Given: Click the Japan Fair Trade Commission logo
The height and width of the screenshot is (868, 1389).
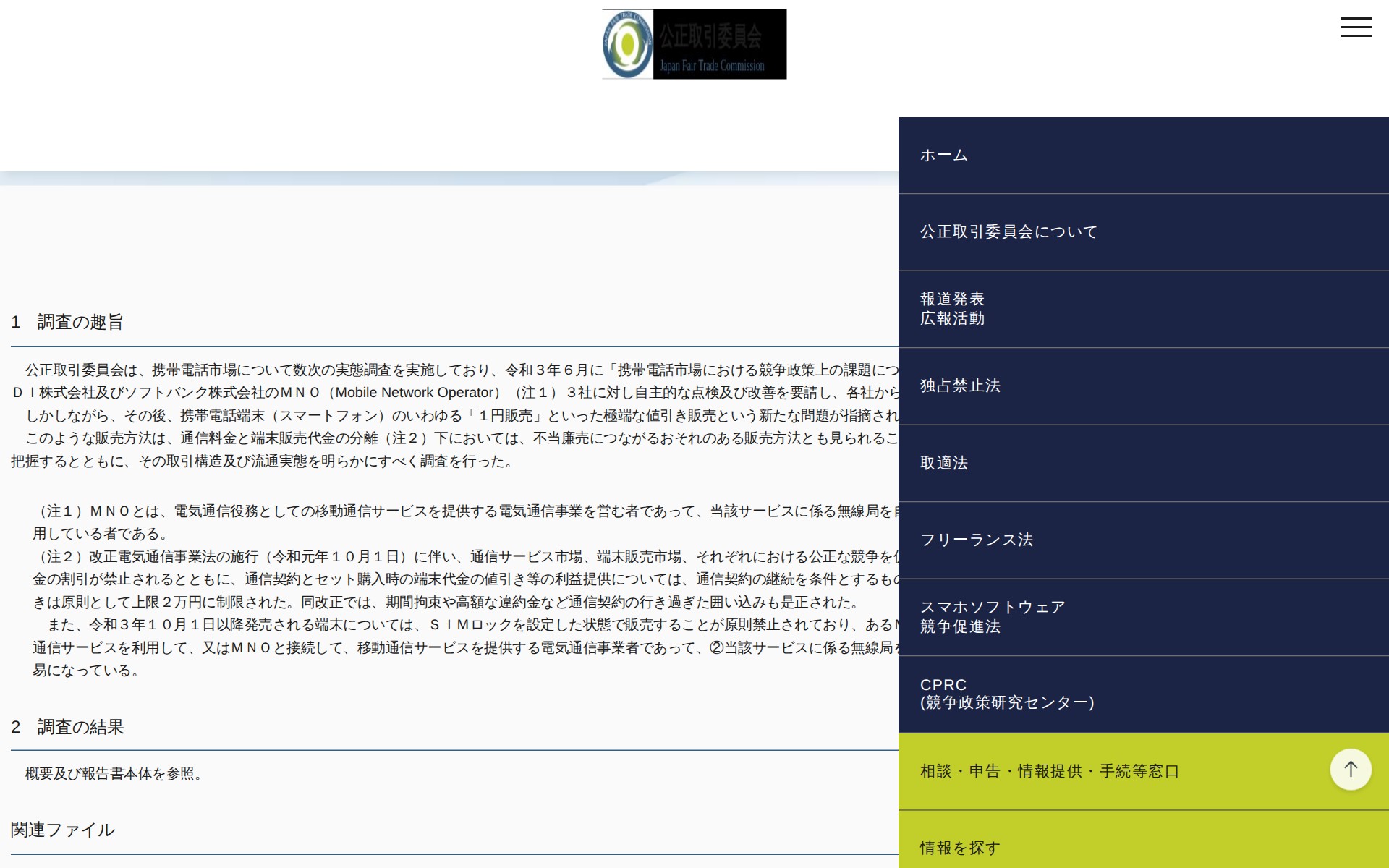Looking at the screenshot, I should click(694, 44).
